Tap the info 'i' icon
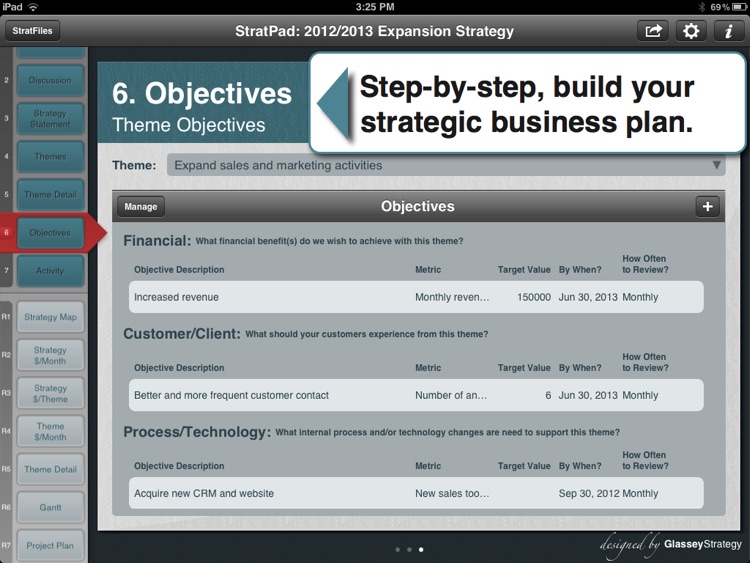The height and width of the screenshot is (563, 750). (x=729, y=31)
